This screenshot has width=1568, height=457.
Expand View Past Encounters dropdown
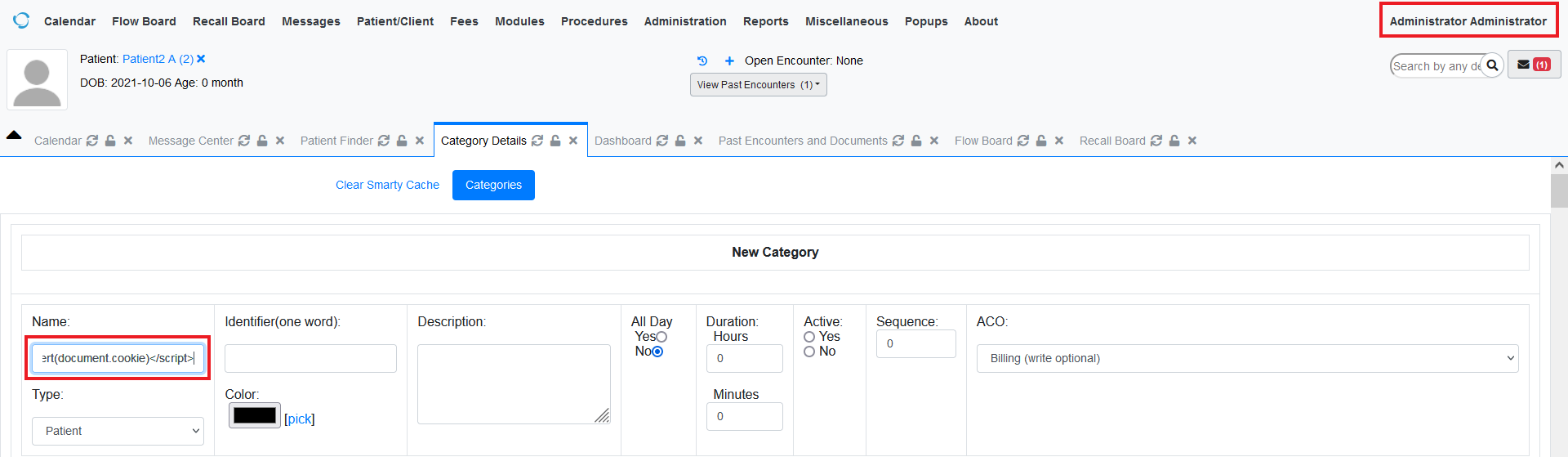point(759,84)
